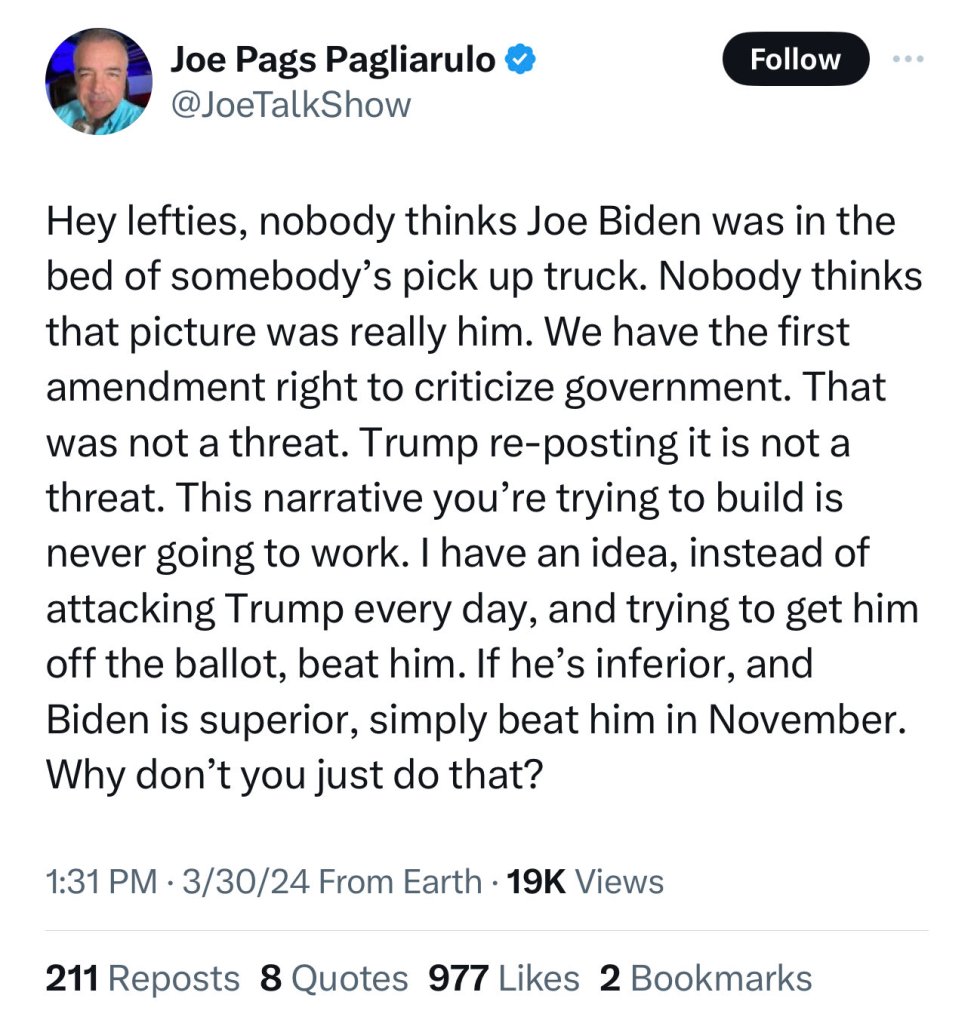Click the 2 Bookmarks count
The width and height of the screenshot is (974, 1023).
tap(705, 978)
